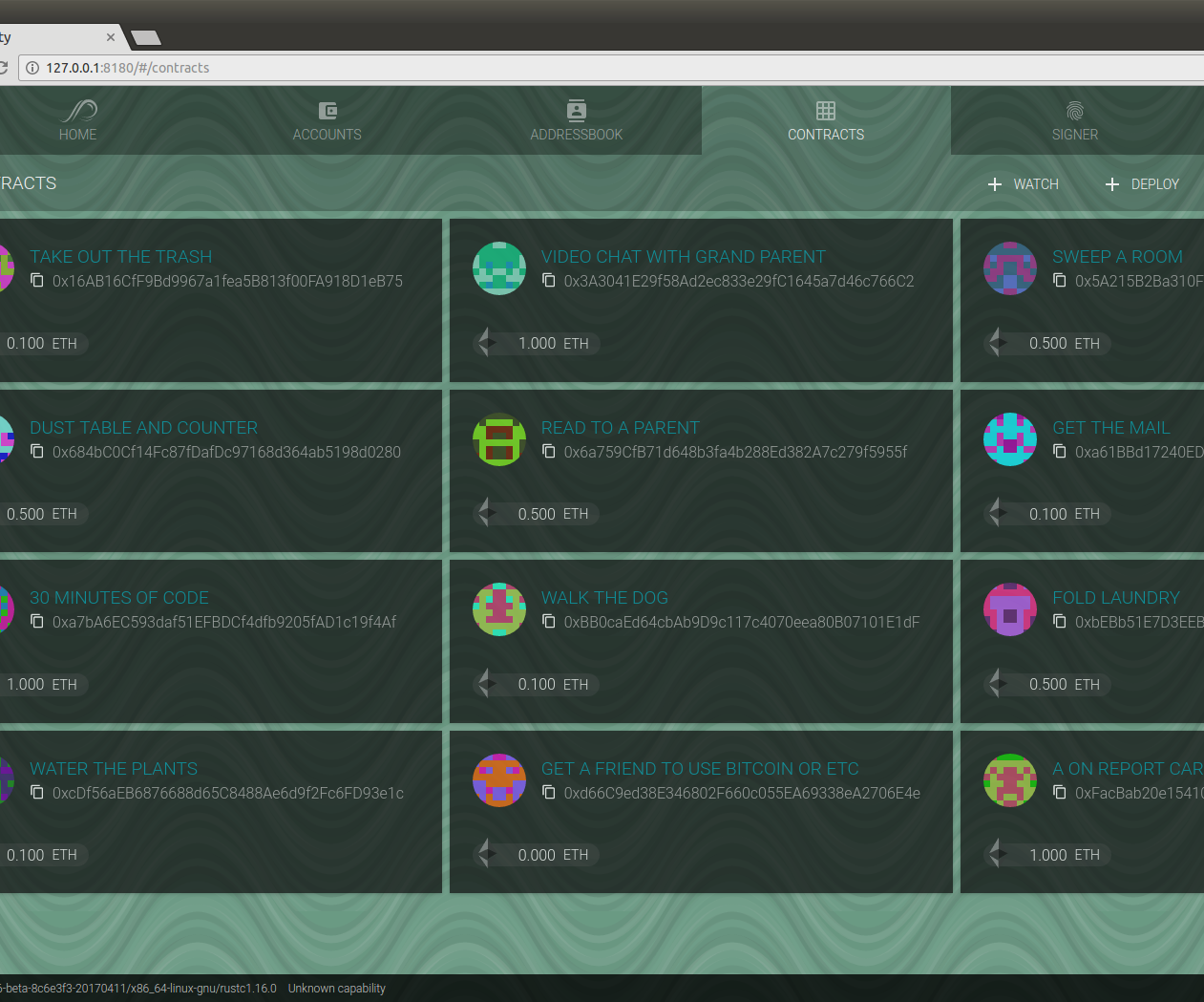Copy address of Water The Plants
This screenshot has width=1204, height=1002.
[x=37, y=793]
